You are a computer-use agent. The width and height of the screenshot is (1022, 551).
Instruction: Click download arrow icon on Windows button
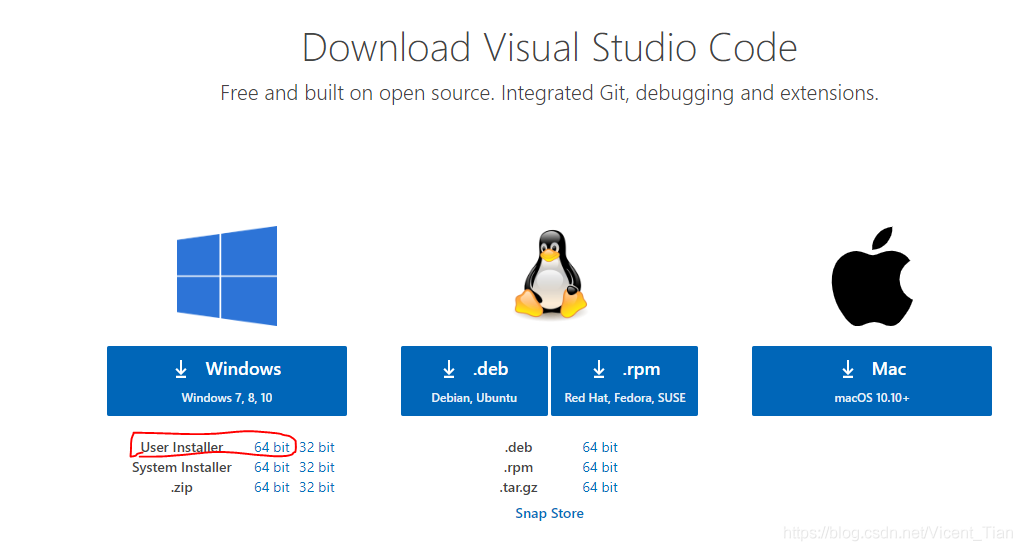tap(181, 369)
